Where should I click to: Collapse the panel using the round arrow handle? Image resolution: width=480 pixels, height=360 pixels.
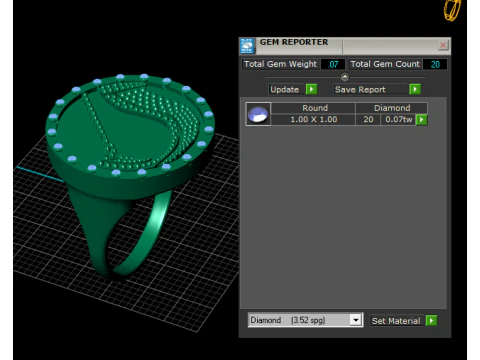345,77
